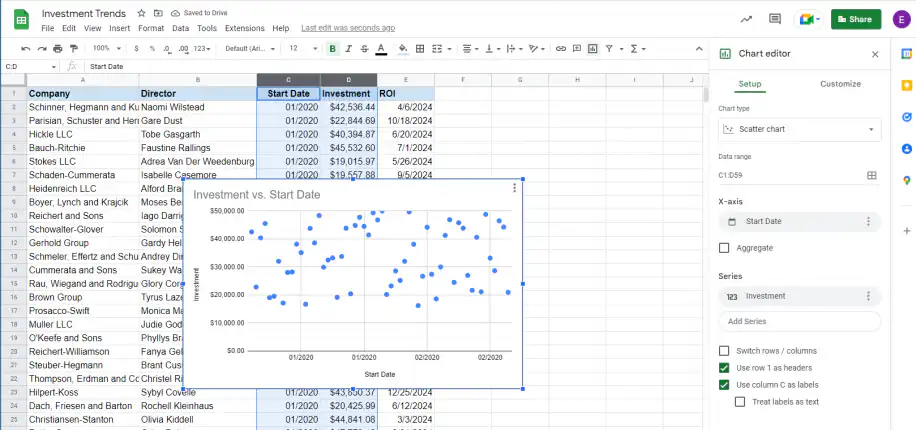Open the borders tool
Image resolution: width=916 pixels, height=430 pixels.
tap(419, 48)
